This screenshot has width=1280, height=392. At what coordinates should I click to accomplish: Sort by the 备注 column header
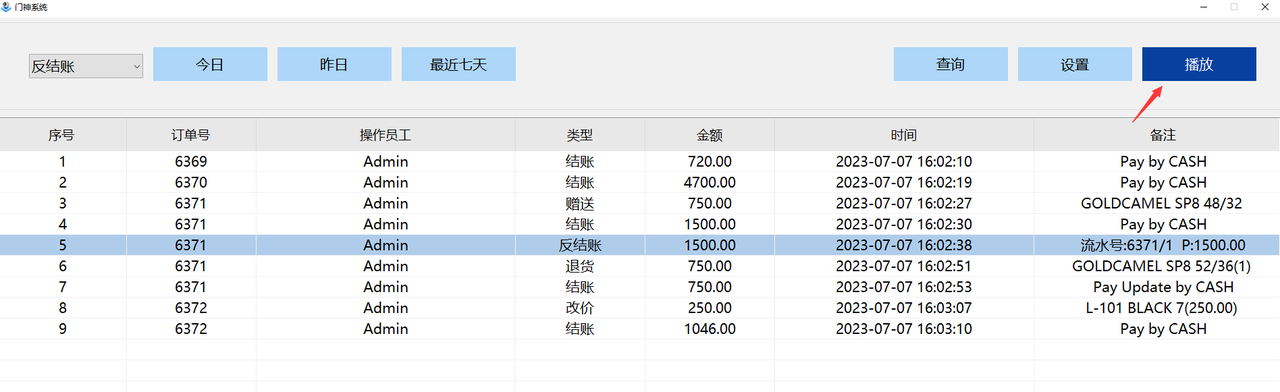pos(1157,135)
